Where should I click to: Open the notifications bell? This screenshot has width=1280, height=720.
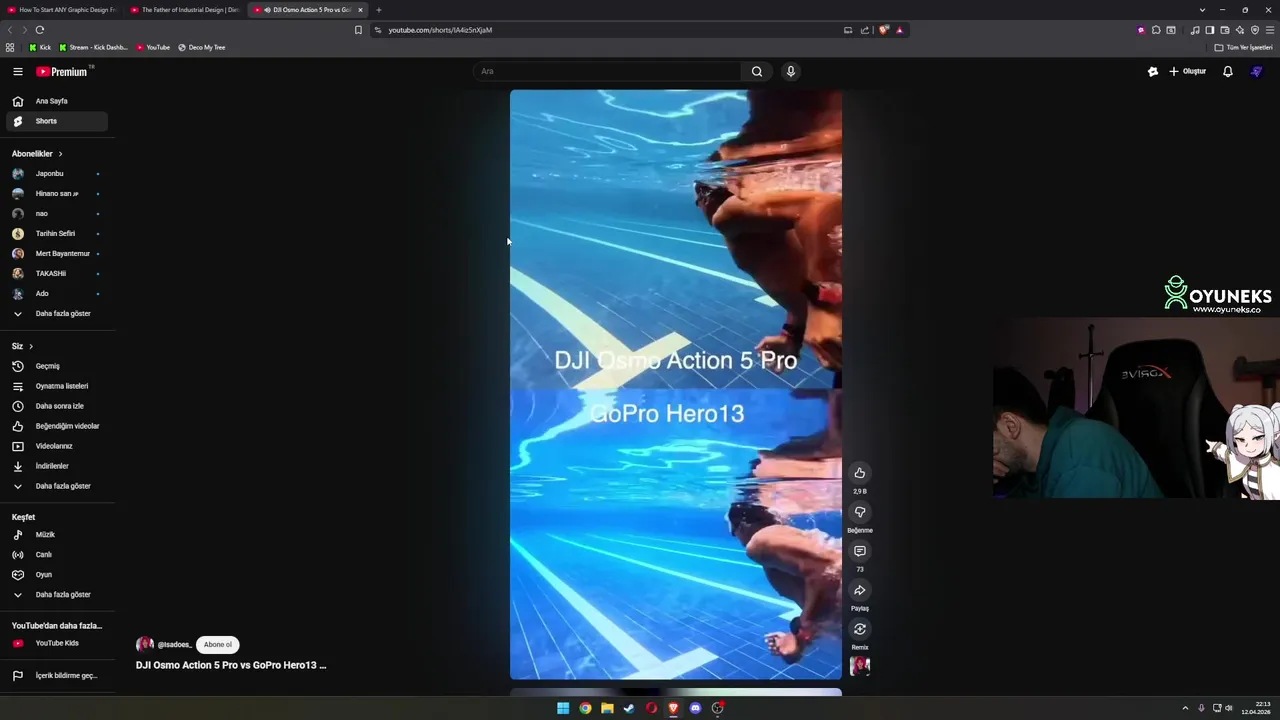[x=1228, y=71]
